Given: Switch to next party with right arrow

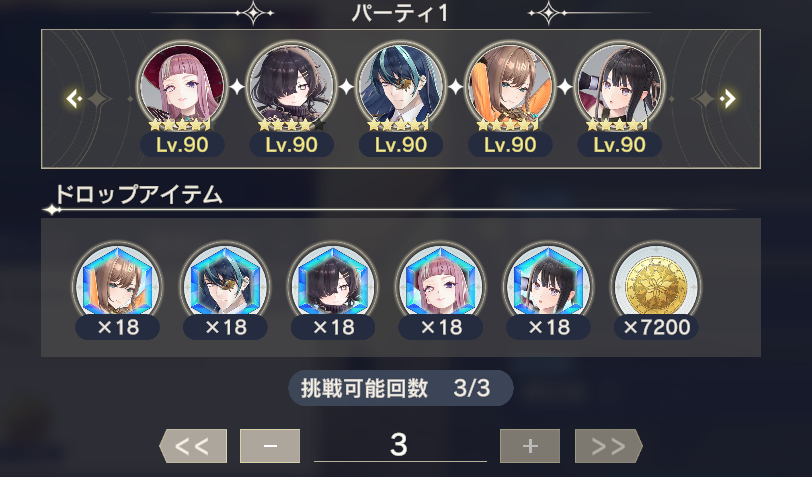Looking at the screenshot, I should [x=728, y=98].
